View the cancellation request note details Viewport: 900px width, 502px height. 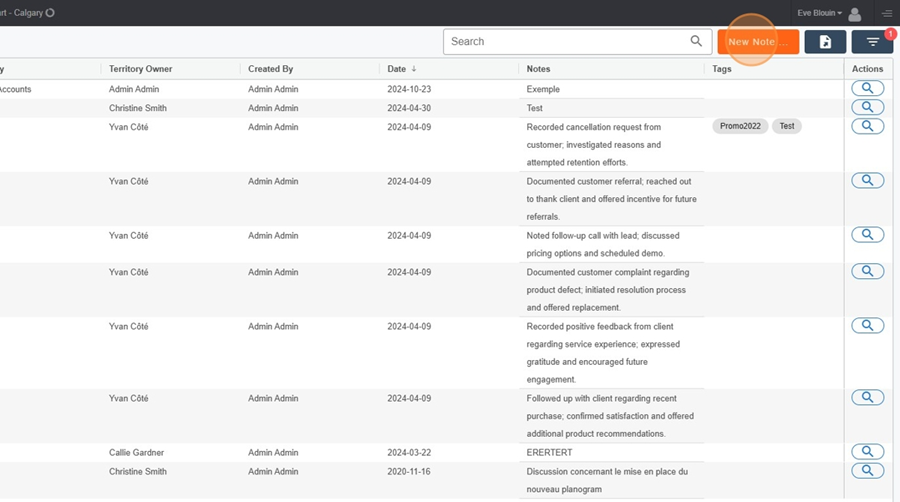867,126
